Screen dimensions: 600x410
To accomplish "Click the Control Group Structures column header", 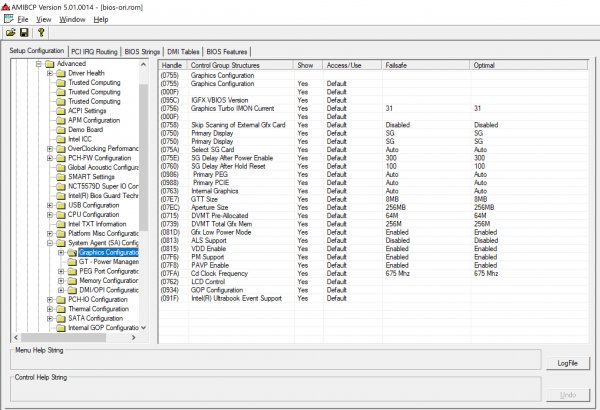I will click(x=241, y=65).
